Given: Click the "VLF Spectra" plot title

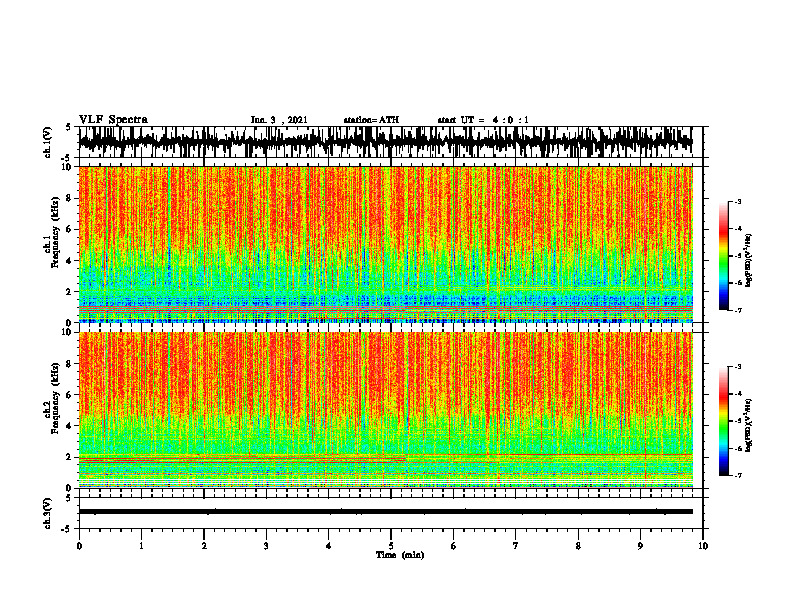Looking at the screenshot, I should [x=113, y=120].
